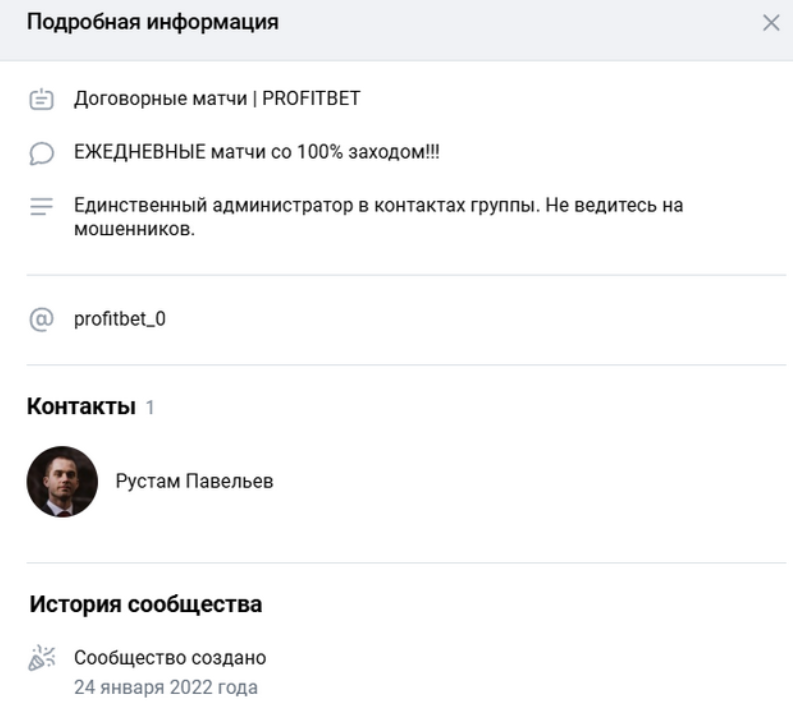Image resolution: width=793 pixels, height=707 pixels.
Task: Click the contacts count number 1
Action: click(x=150, y=408)
